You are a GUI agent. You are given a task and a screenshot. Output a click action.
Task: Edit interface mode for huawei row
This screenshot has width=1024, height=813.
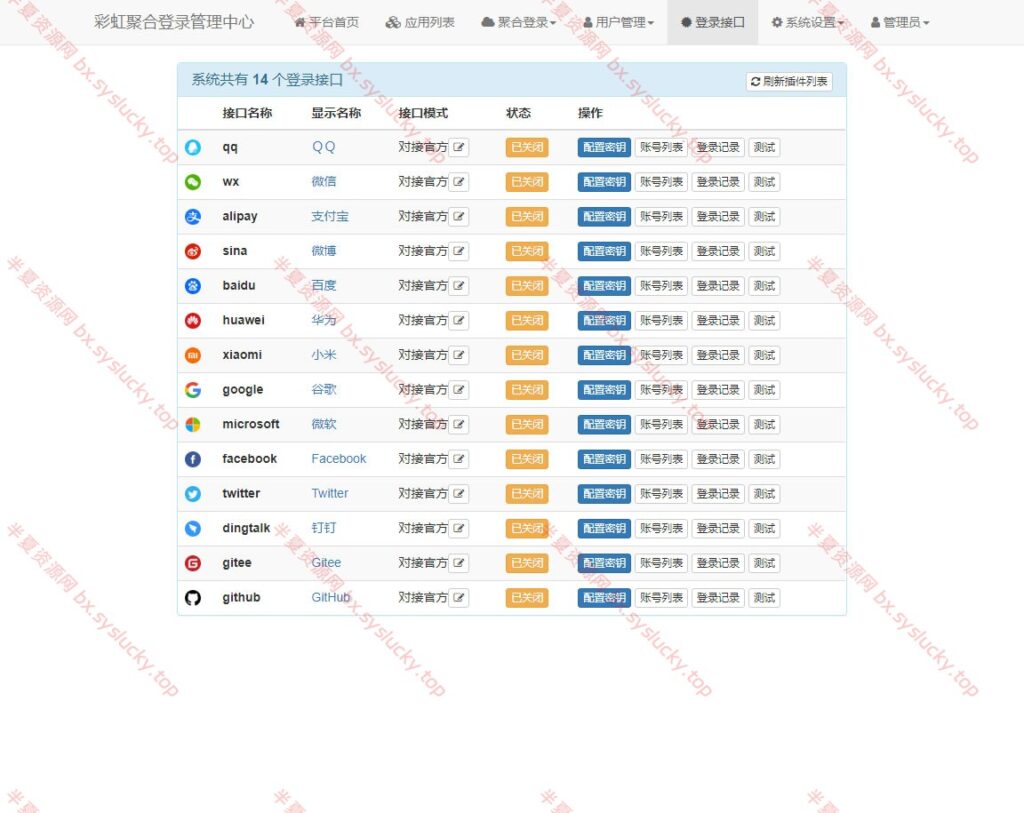tap(458, 321)
